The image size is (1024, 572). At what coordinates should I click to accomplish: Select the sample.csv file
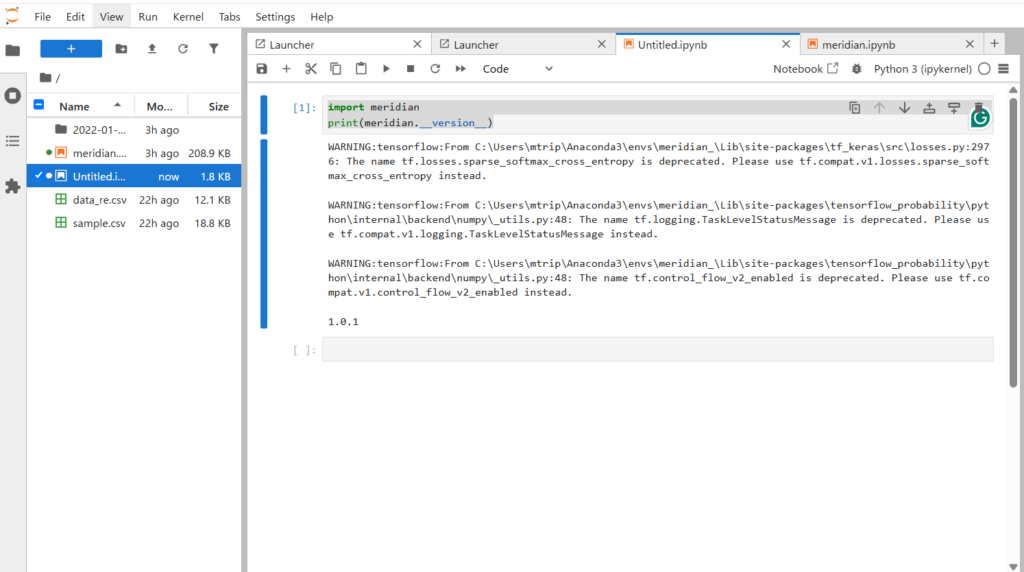click(134, 223)
